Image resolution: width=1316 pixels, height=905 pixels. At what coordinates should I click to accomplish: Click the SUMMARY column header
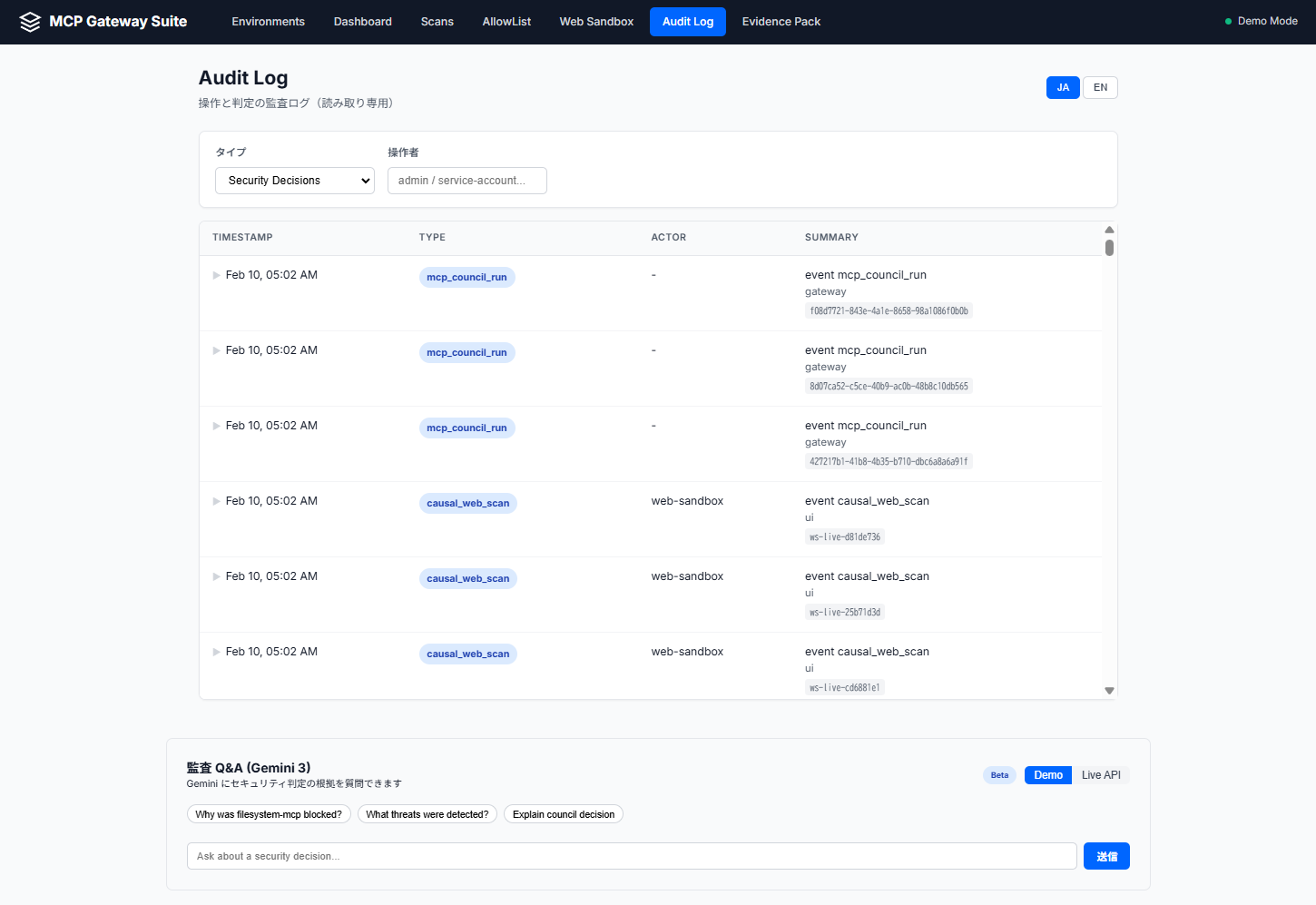[x=831, y=237]
